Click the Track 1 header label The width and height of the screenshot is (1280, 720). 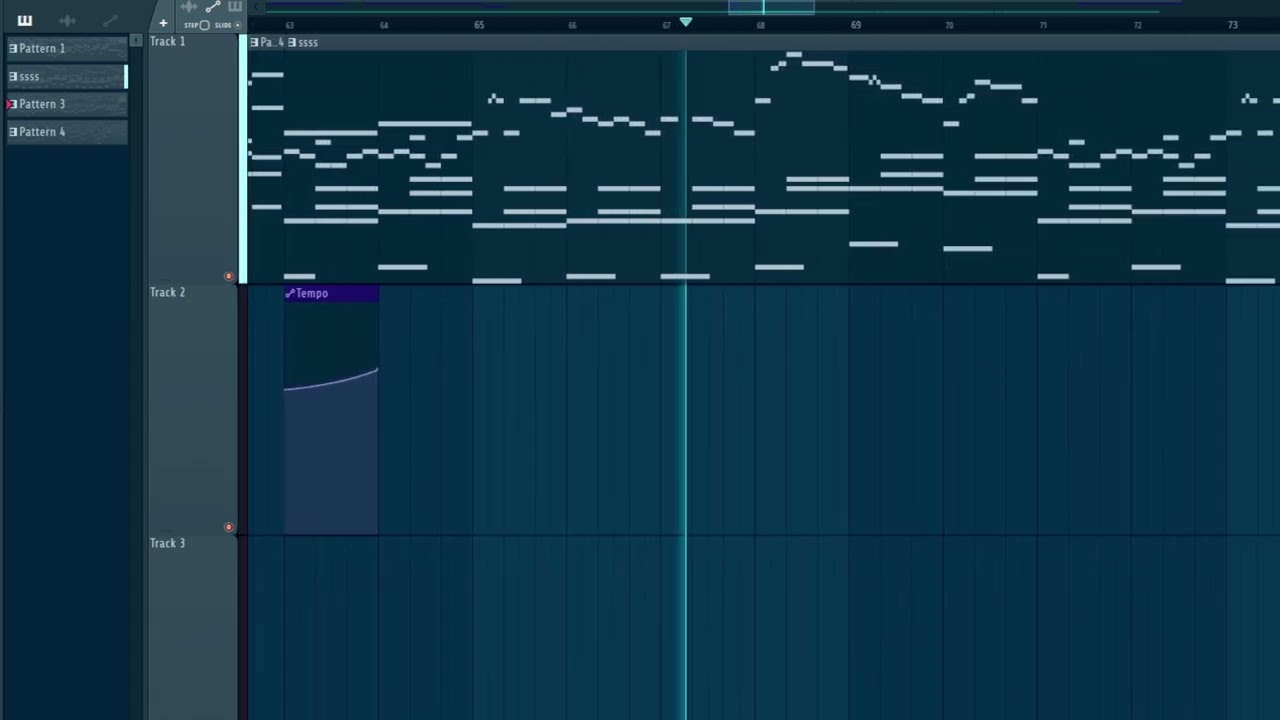tap(168, 41)
